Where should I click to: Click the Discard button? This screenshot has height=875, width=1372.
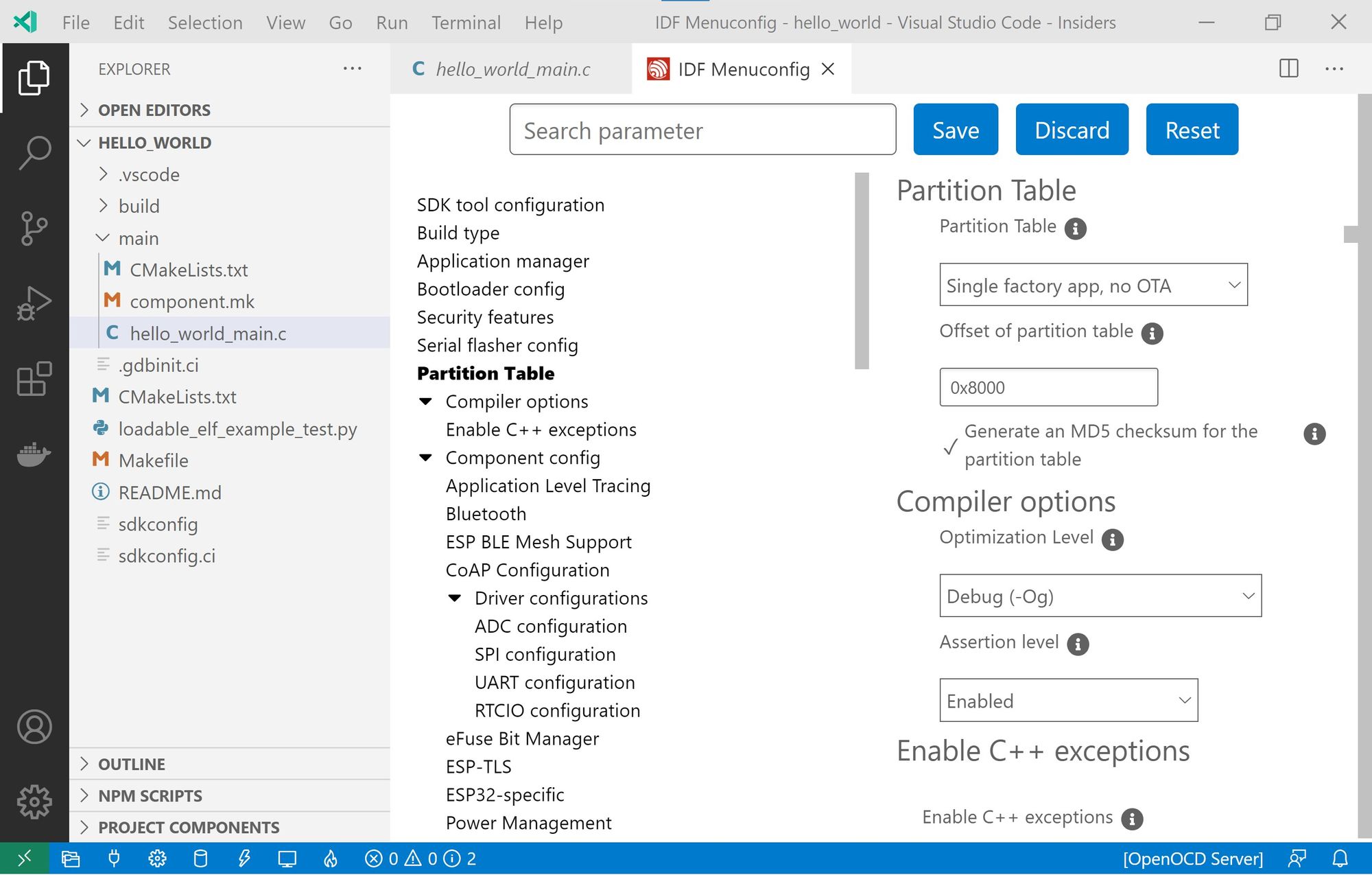(x=1072, y=130)
